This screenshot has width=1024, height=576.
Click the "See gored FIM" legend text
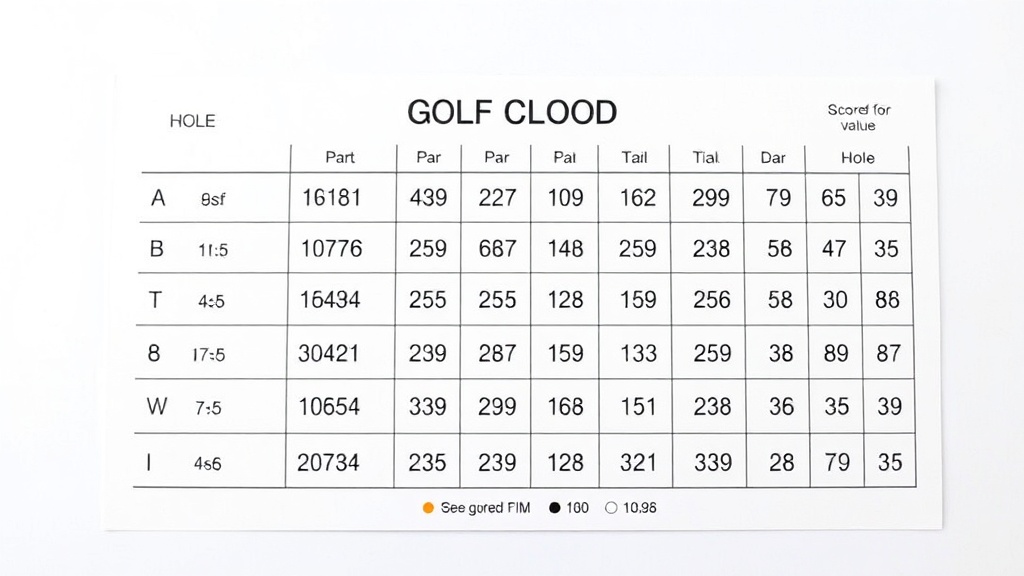485,508
